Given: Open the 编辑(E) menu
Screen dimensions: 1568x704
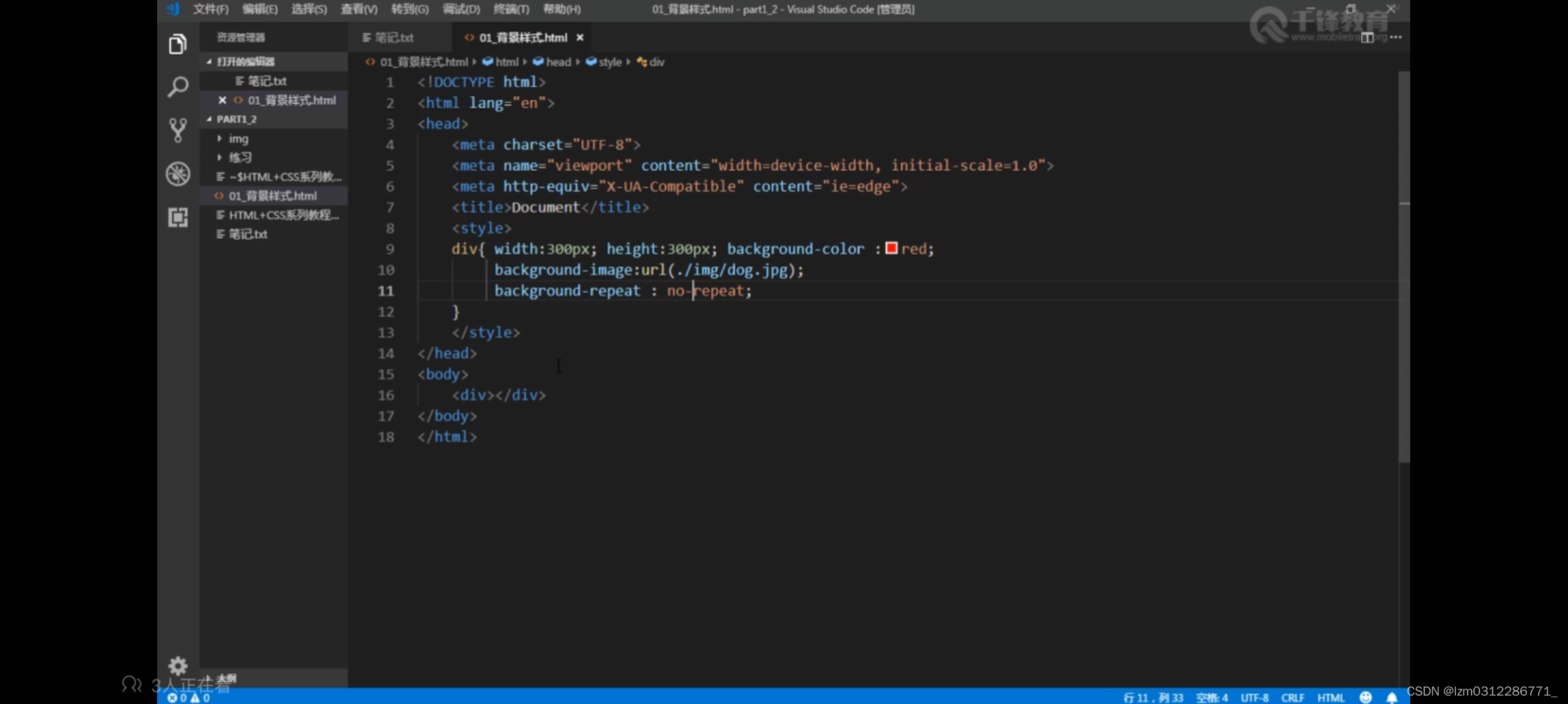Looking at the screenshot, I should point(260,9).
